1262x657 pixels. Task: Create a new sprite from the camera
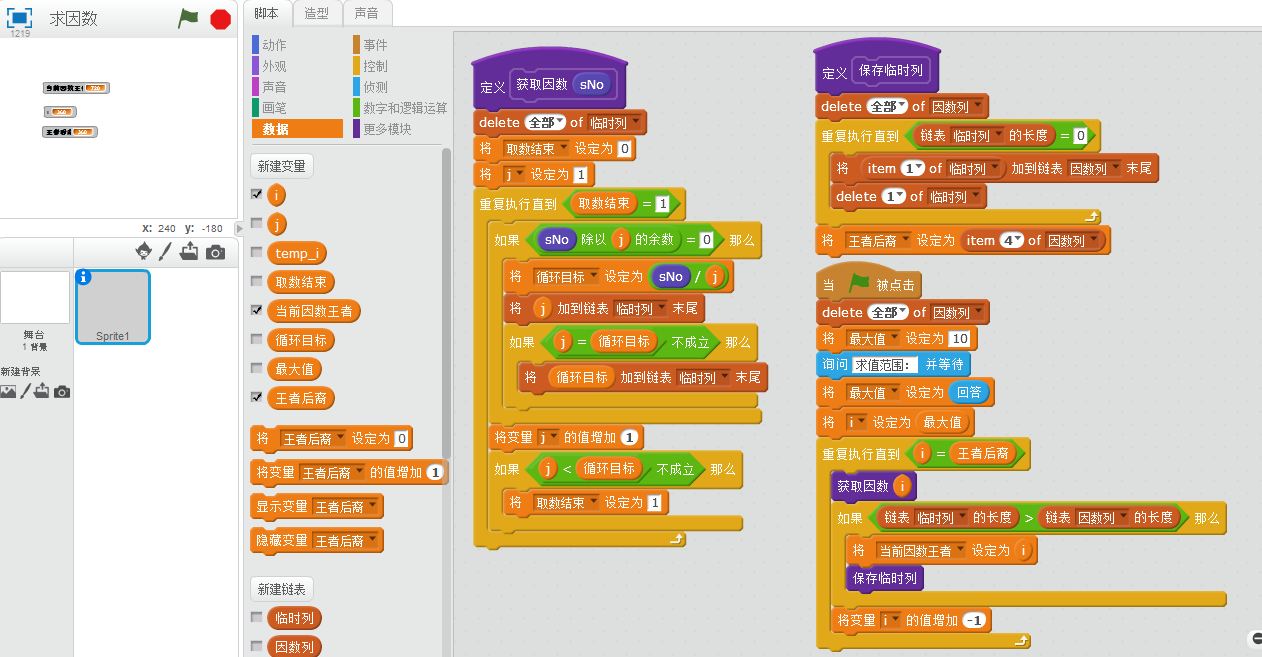pyautogui.click(x=215, y=253)
